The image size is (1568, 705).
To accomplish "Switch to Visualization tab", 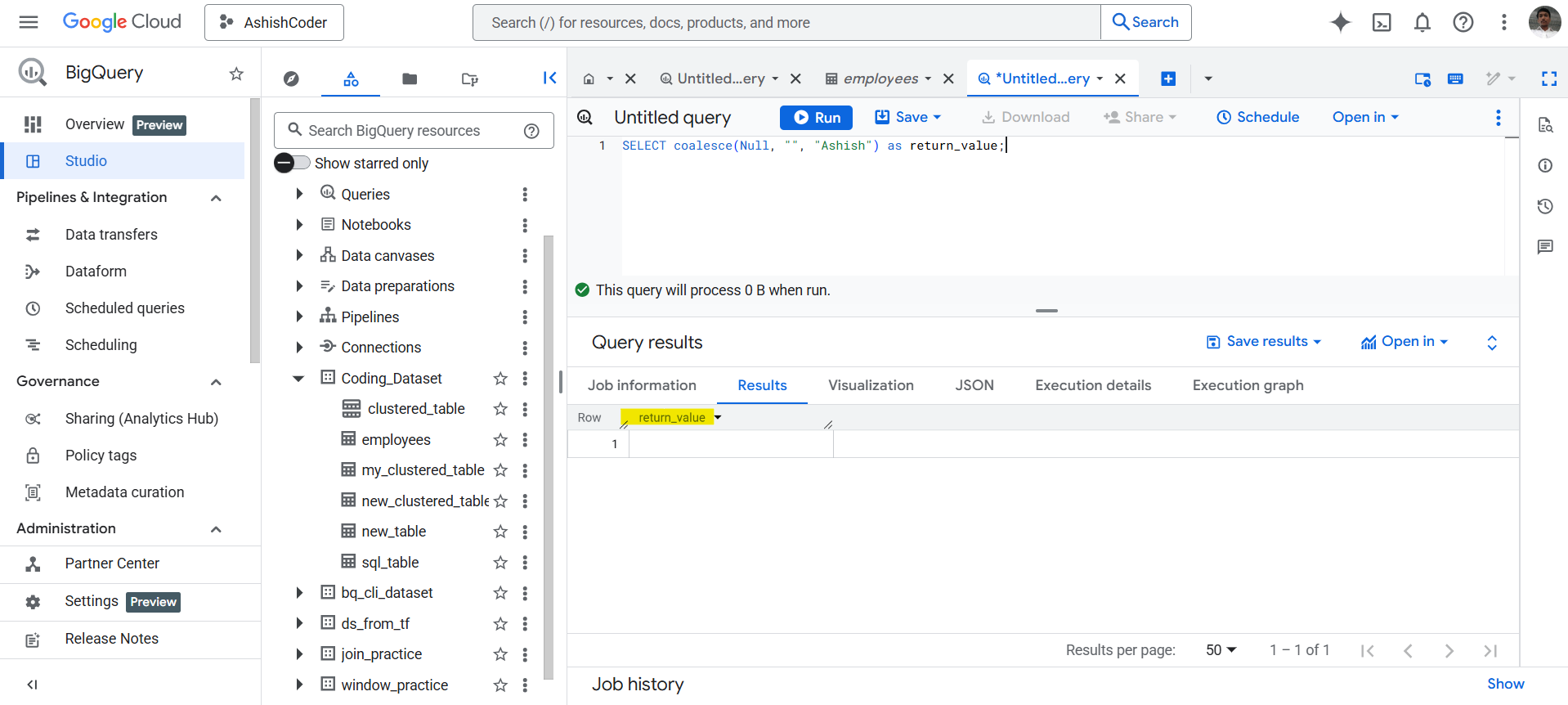I will [x=871, y=385].
